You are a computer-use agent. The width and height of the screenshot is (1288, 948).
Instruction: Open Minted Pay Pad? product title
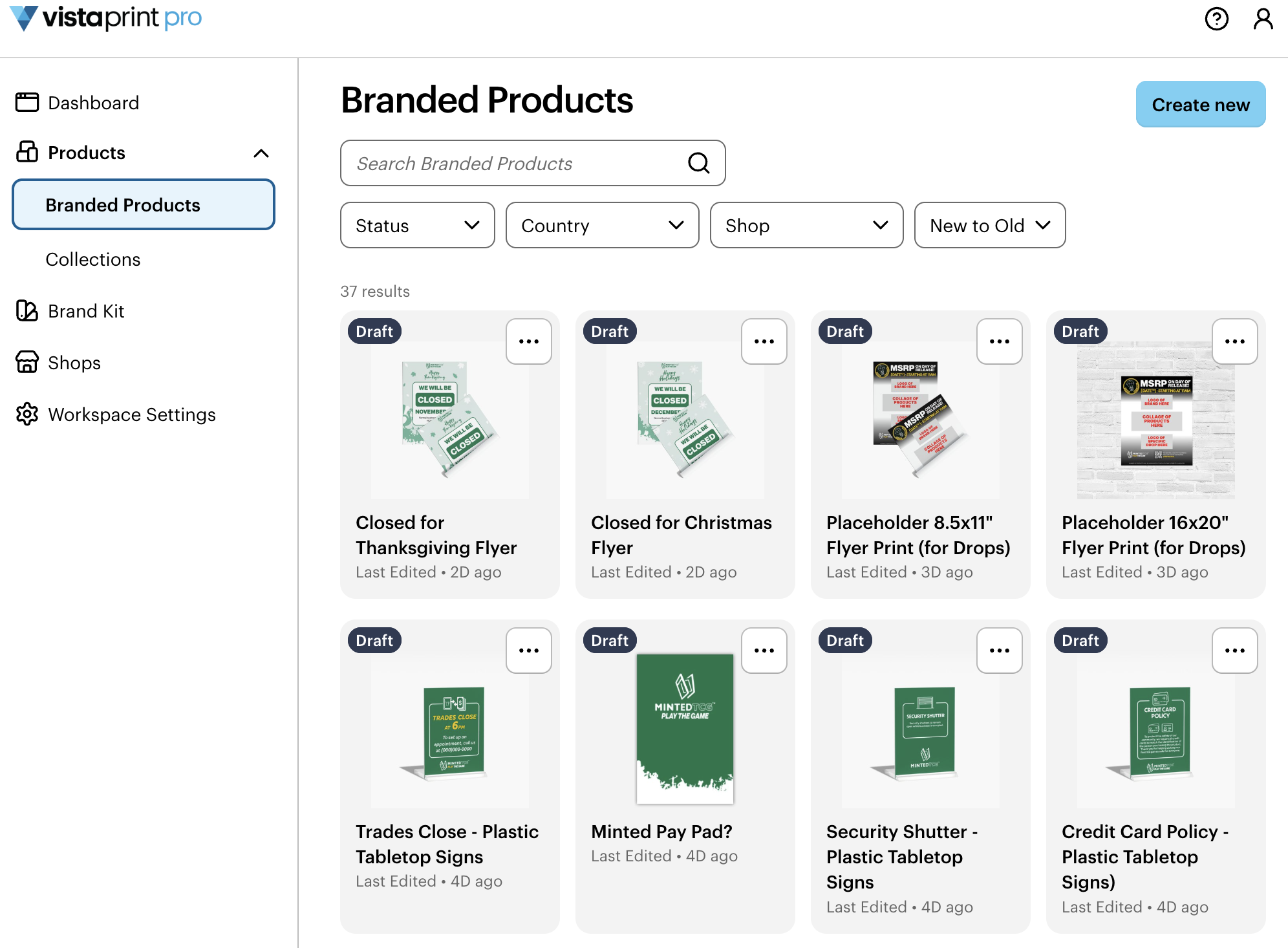[661, 832]
